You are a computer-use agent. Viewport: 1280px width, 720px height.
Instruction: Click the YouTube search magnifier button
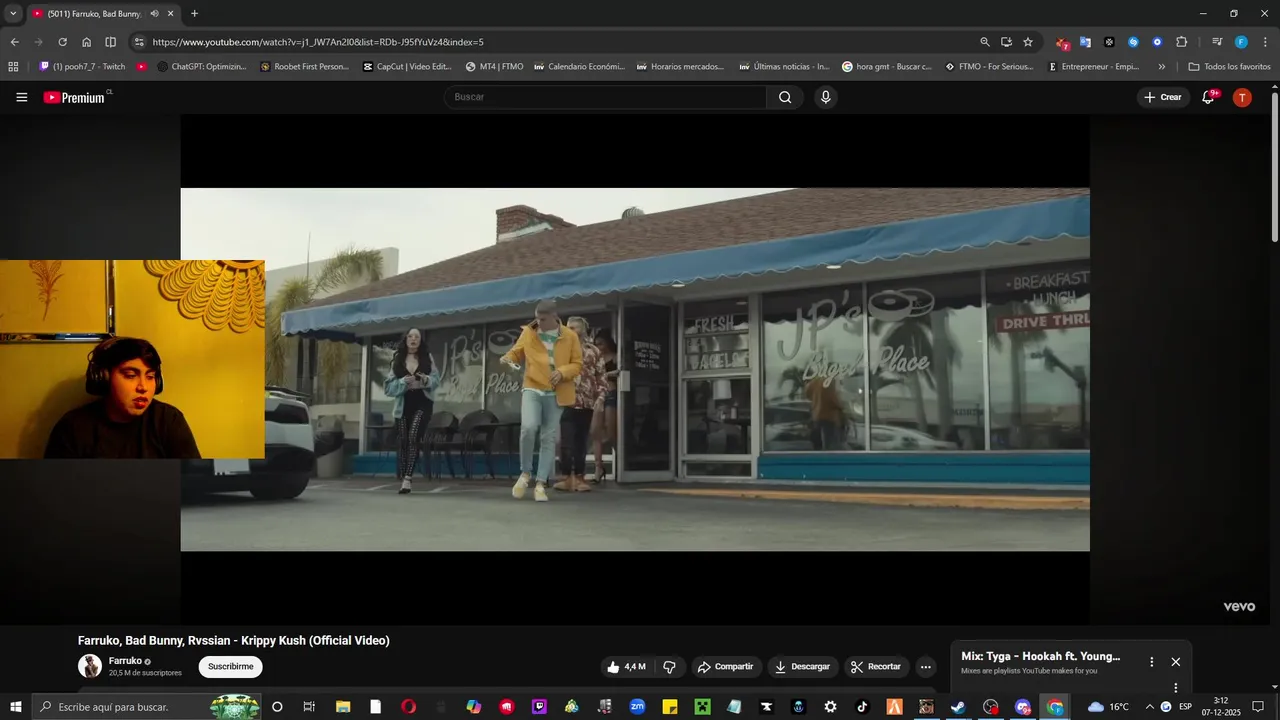(785, 97)
